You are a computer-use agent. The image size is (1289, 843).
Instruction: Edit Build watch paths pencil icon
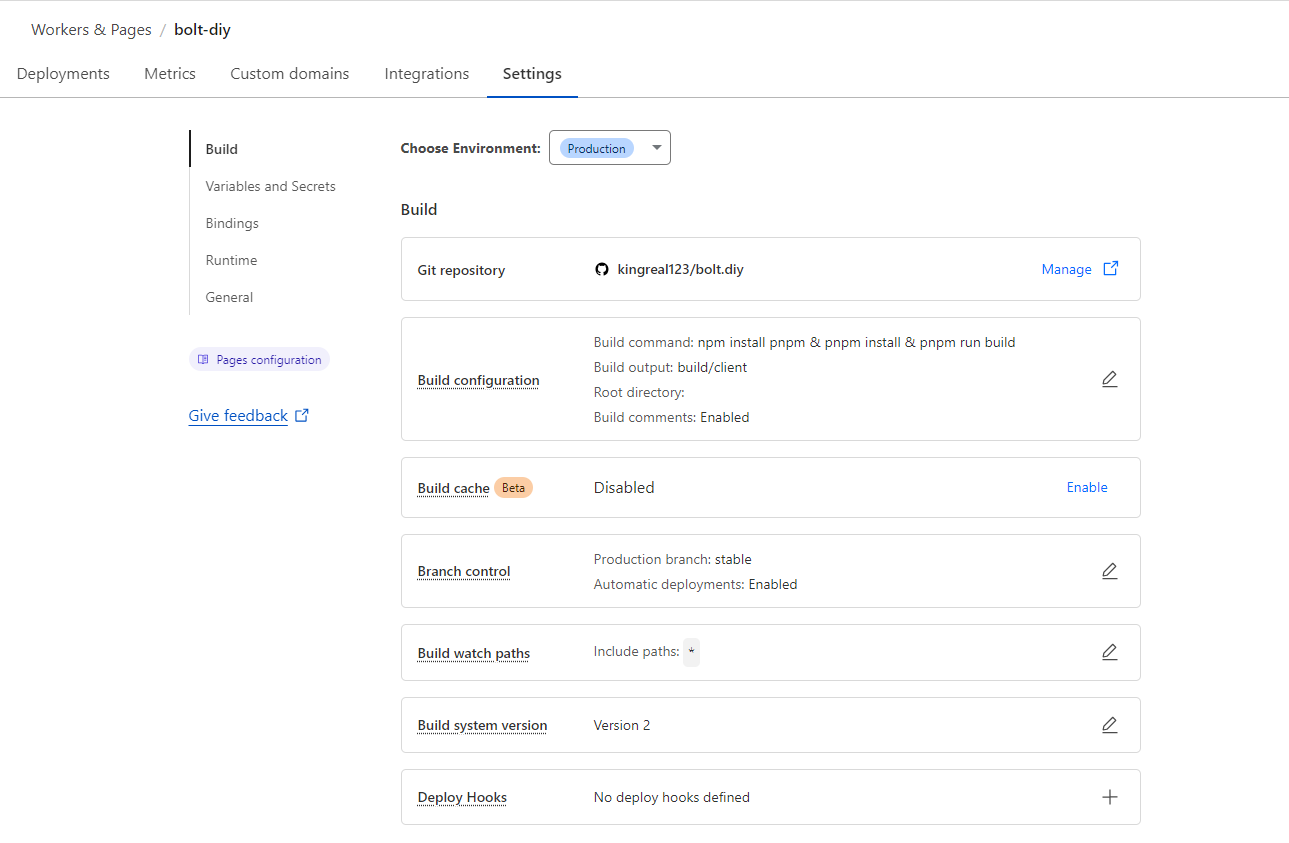(1109, 652)
